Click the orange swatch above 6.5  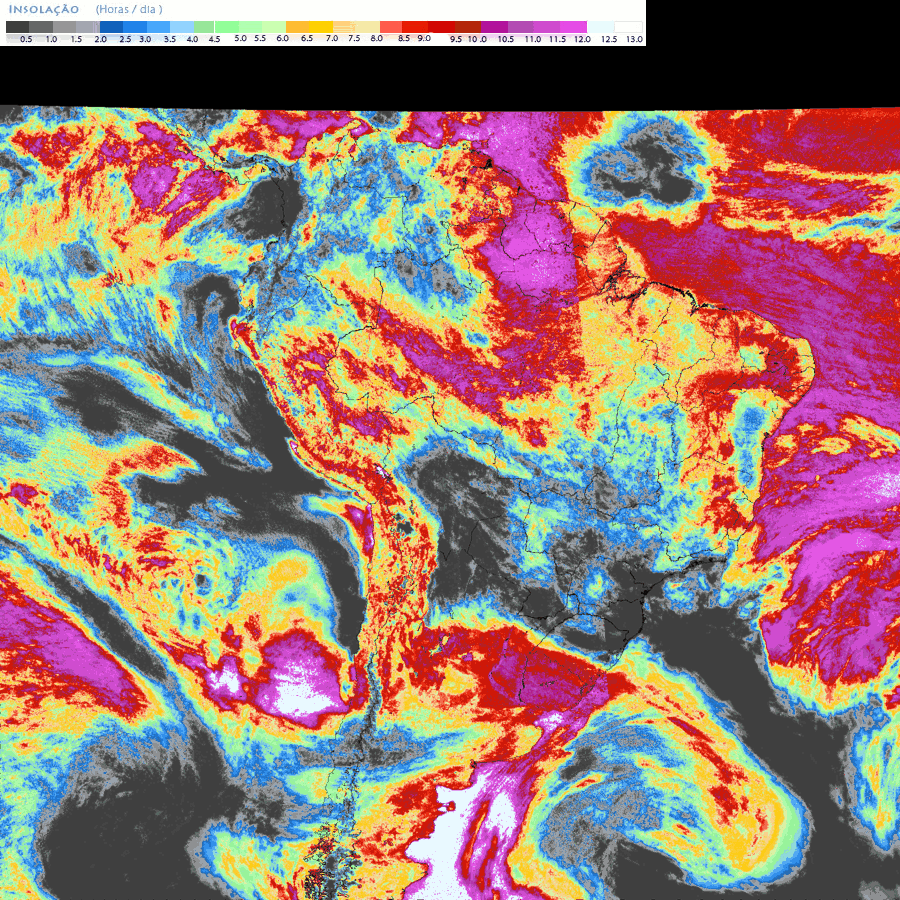[298, 27]
